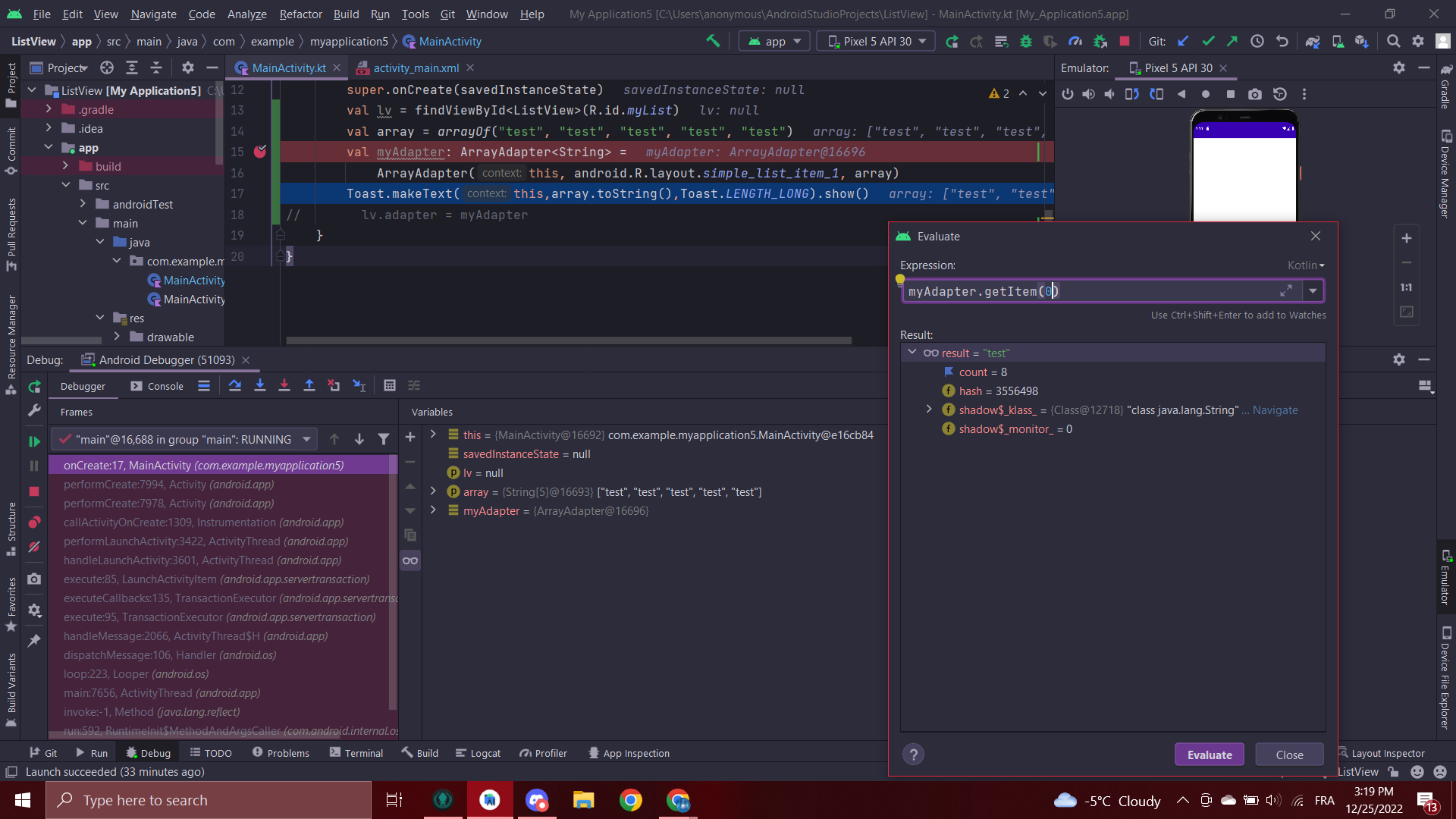Viewport: 1456px width, 819px height.
Task: Zoom in emulator with plus icon
Action: [x=1407, y=238]
